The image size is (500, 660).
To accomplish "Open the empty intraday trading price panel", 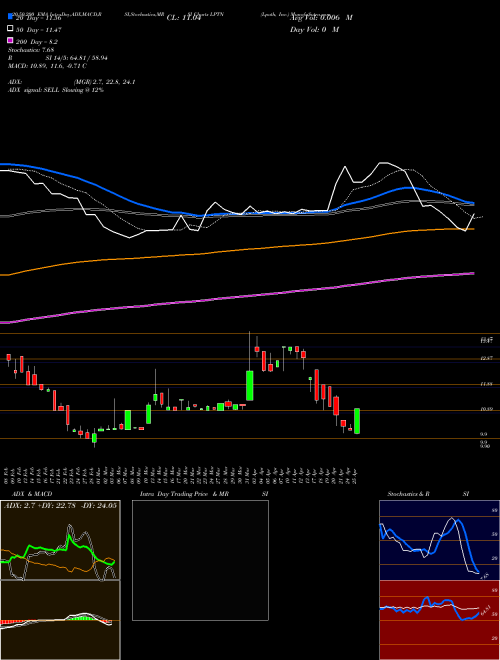I will coord(200,560).
